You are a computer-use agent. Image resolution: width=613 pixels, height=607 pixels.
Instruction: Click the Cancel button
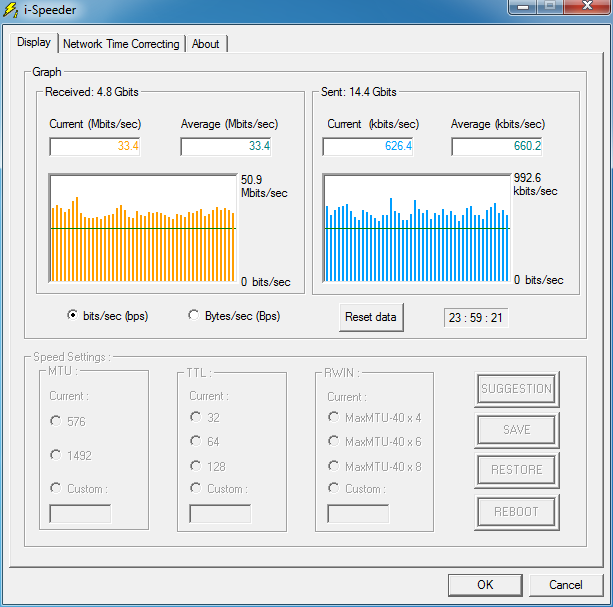pyautogui.click(x=566, y=585)
